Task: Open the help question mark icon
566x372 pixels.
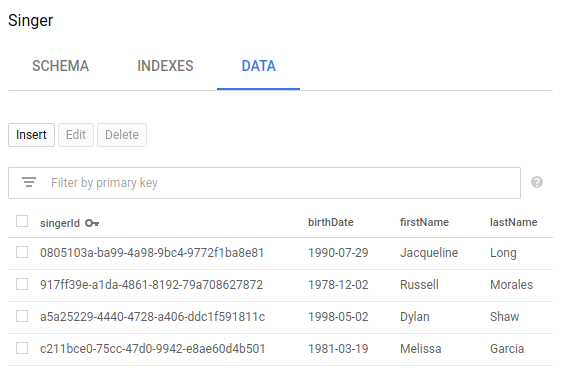Action: 537,182
